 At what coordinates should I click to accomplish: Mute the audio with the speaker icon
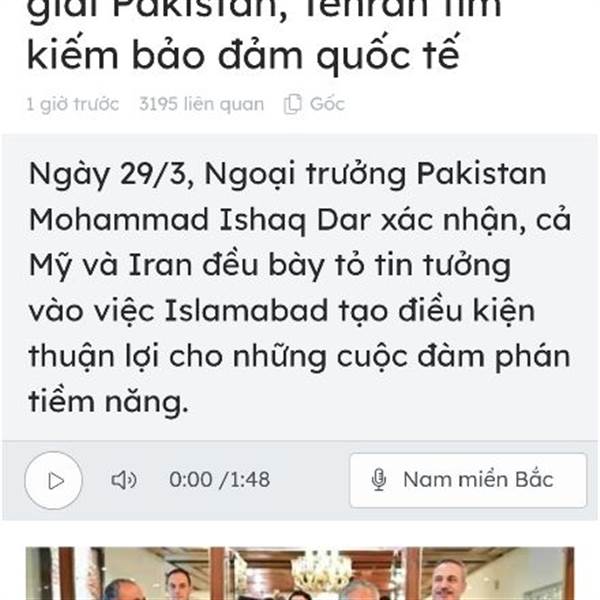(124, 480)
